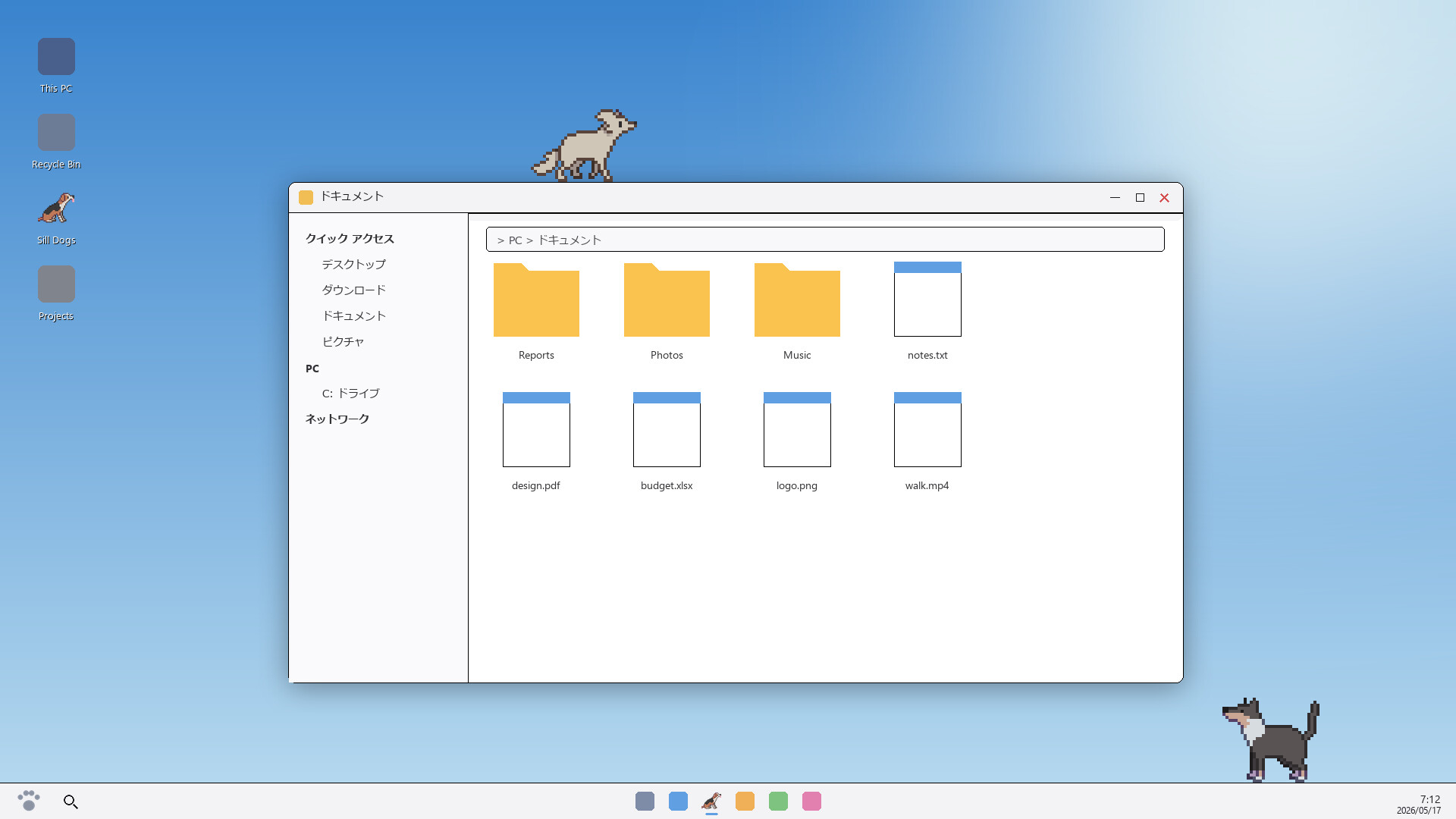The image size is (1456, 819).
Task: Launch Sill Dogs from the desktop
Action: pyautogui.click(x=56, y=209)
